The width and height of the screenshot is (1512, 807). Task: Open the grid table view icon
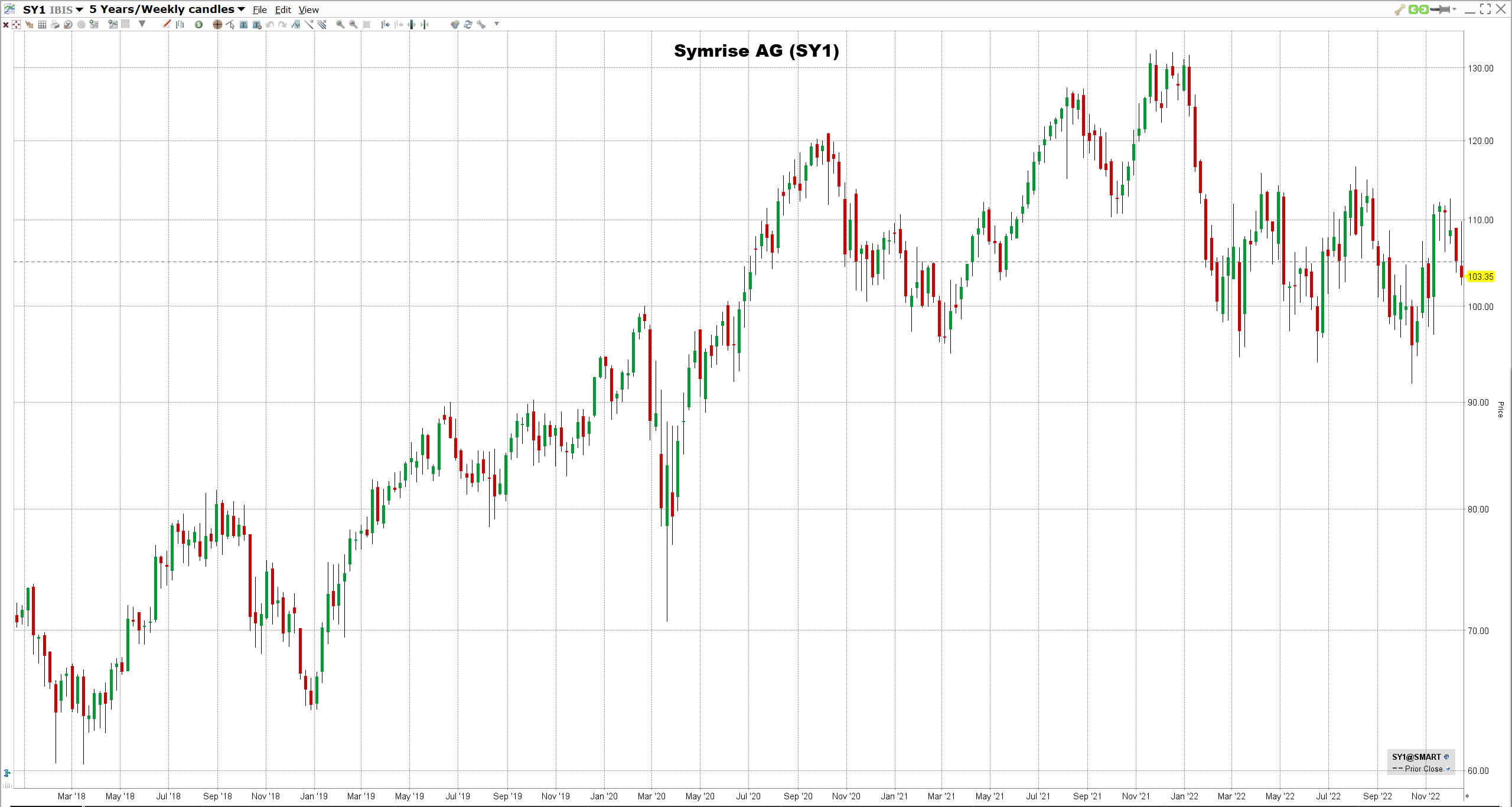point(42,25)
